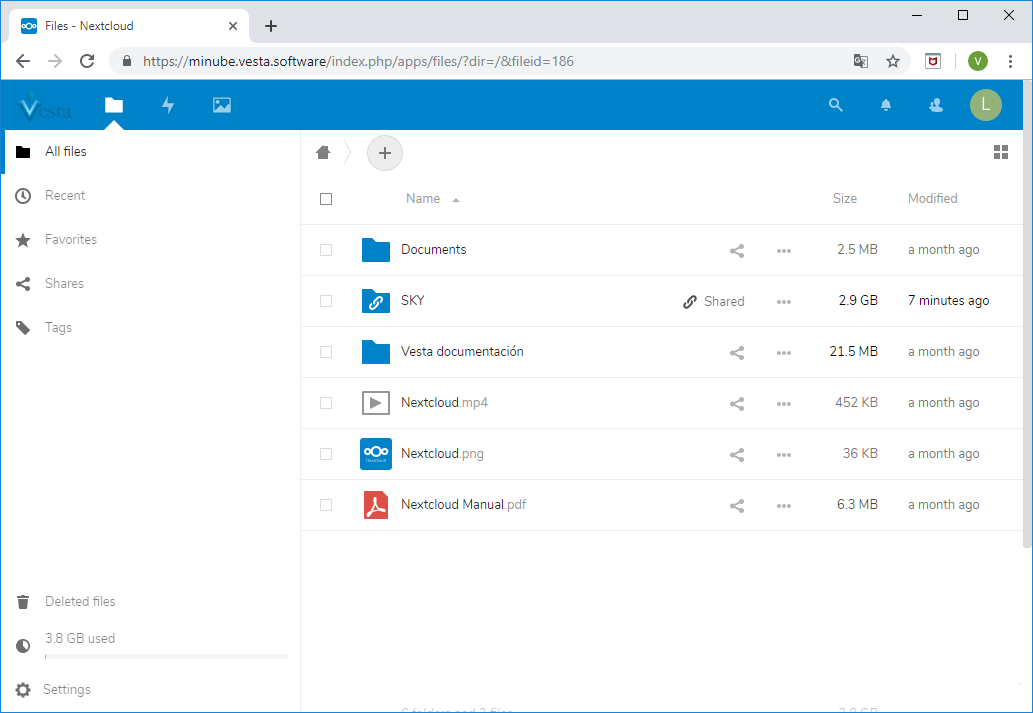The height and width of the screenshot is (713, 1033).
Task: Select Favorites in the sidebar
Action: click(71, 240)
